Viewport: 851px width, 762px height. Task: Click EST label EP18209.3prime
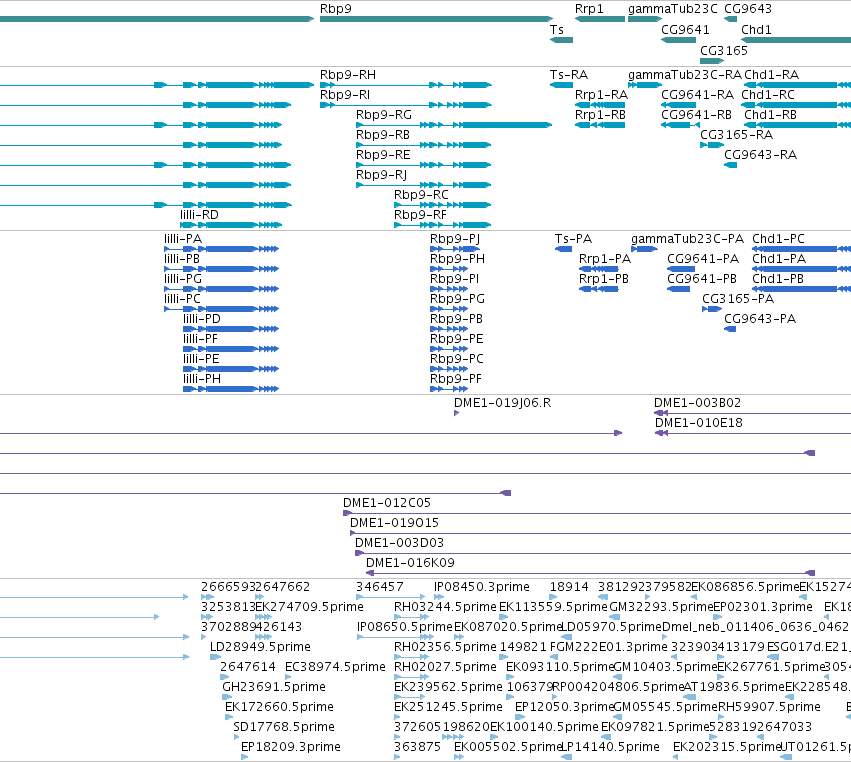tap(290, 747)
